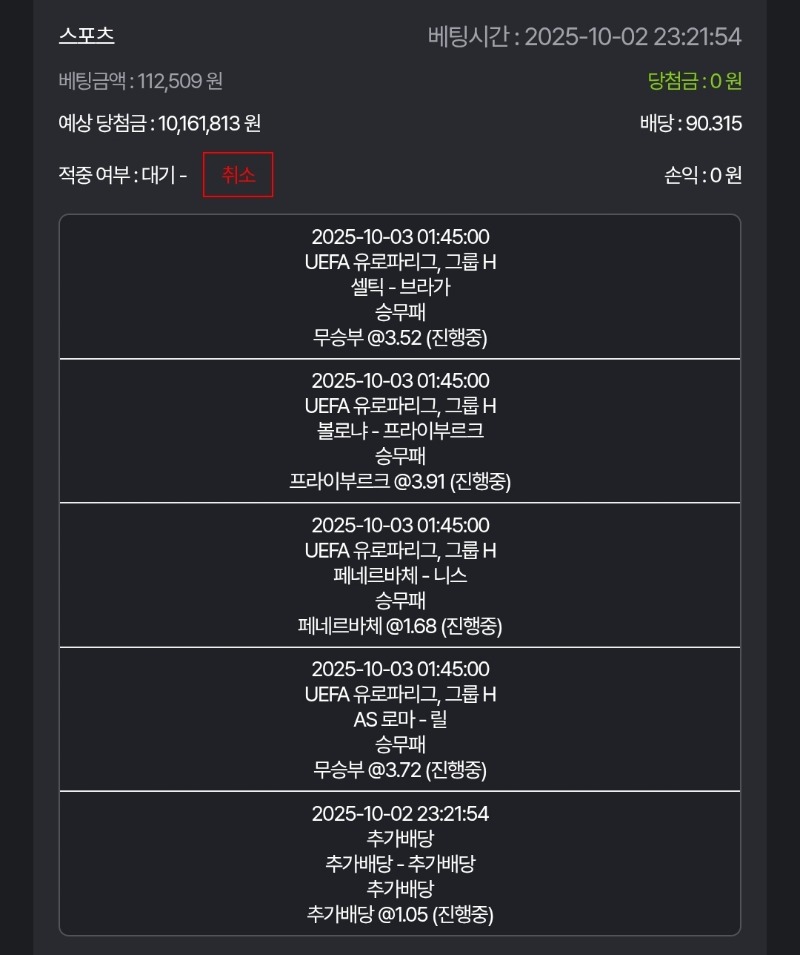
Task: Click the 배당 90.315 odds value
Action: click(x=690, y=124)
